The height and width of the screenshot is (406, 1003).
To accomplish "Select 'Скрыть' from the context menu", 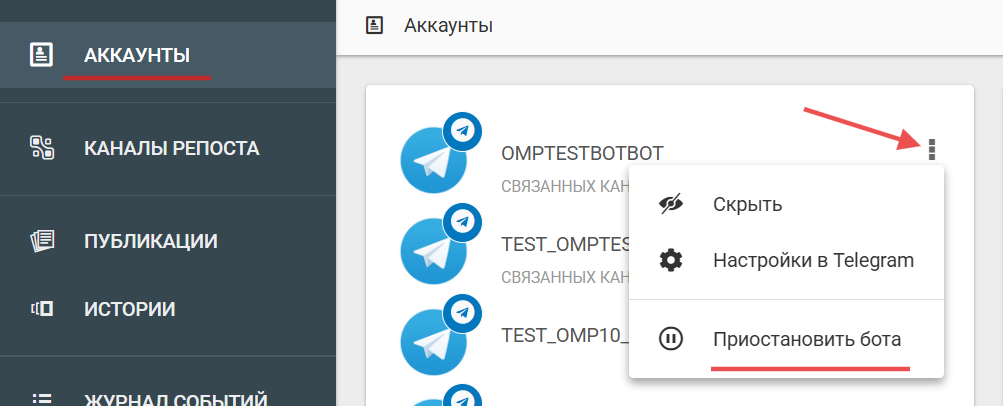I will point(747,204).
